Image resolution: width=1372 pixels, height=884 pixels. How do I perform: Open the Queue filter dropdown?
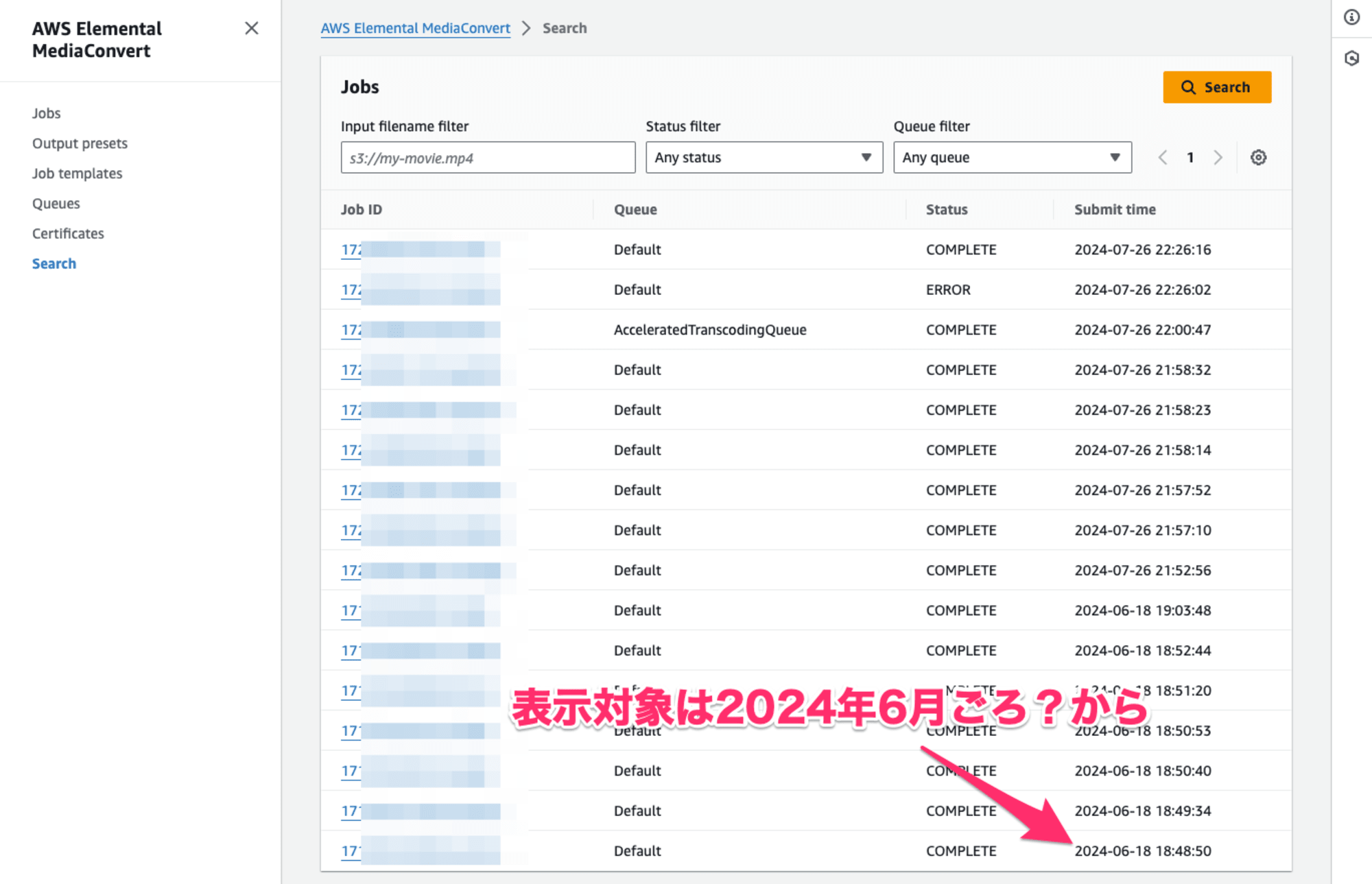(x=1013, y=157)
